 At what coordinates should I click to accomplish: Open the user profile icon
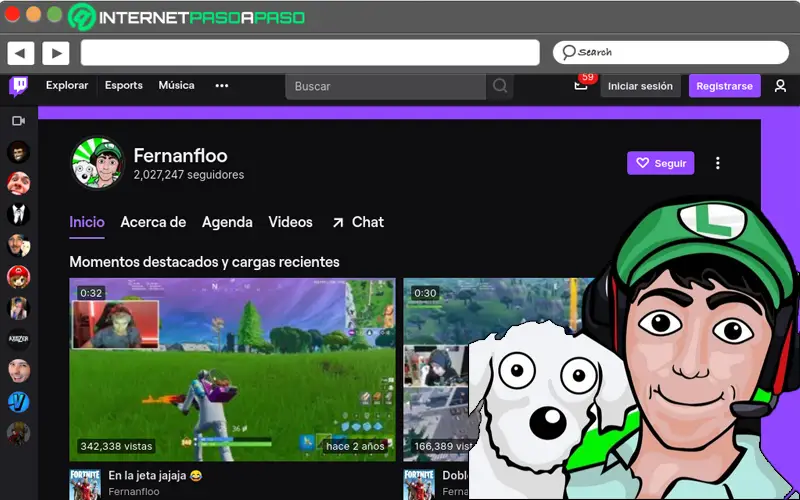tap(780, 86)
